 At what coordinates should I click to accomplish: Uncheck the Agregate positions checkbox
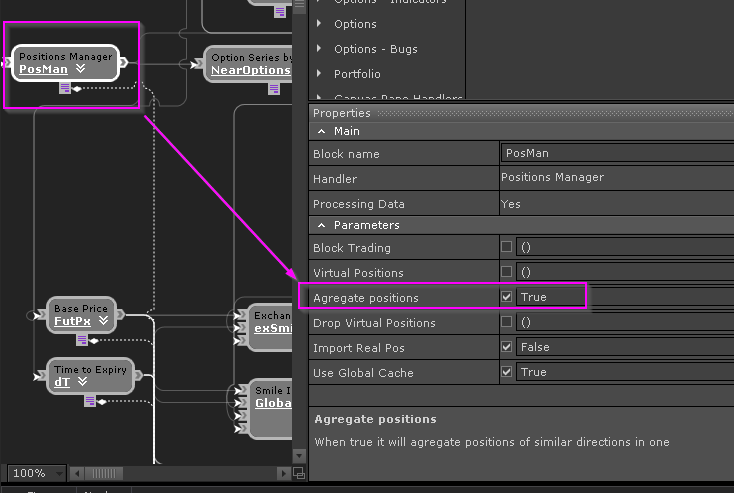pos(507,297)
